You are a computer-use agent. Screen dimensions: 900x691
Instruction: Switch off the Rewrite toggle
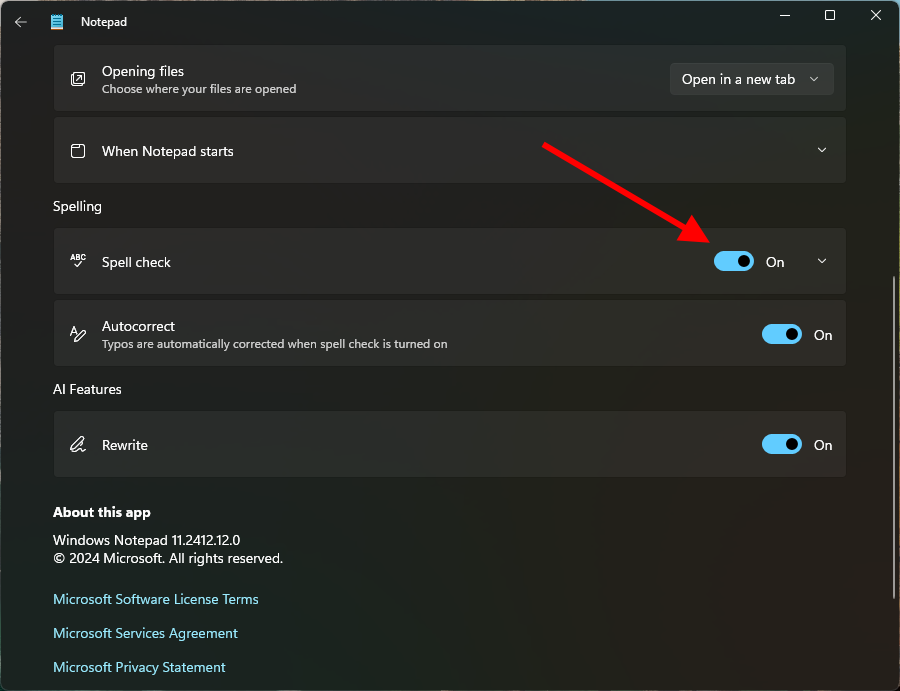coord(782,445)
